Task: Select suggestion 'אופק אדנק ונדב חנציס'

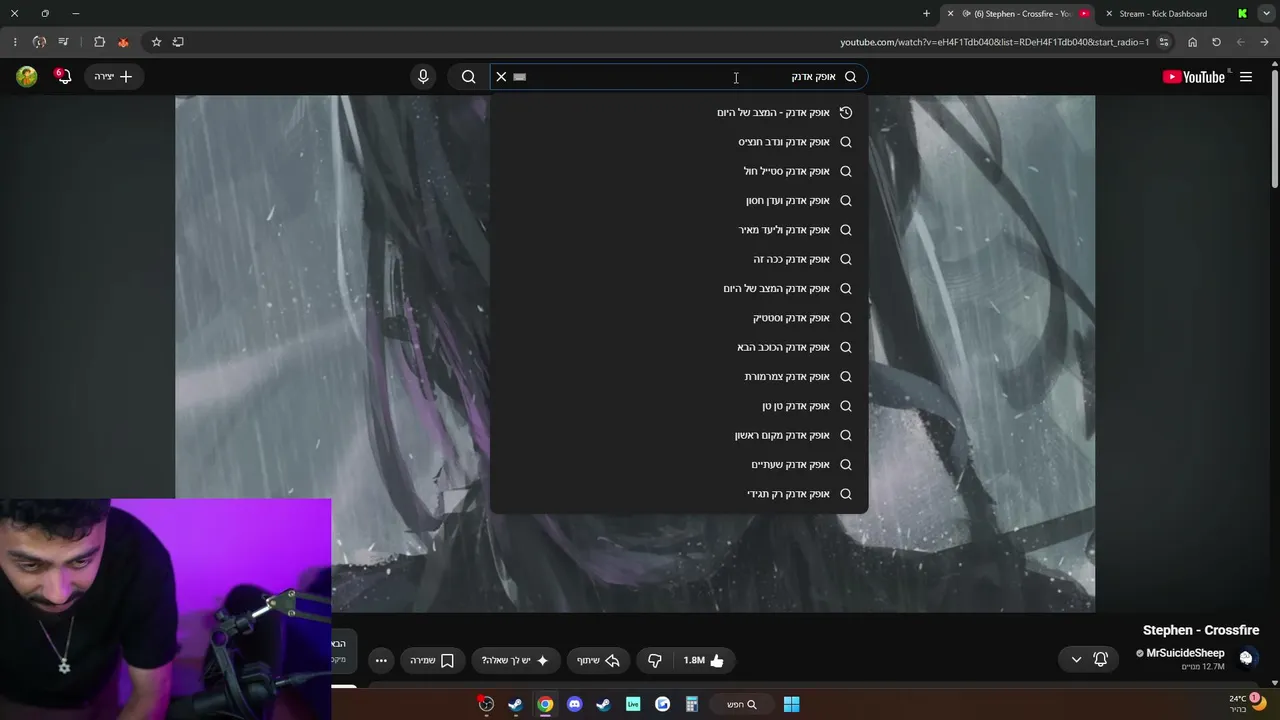Action: click(679, 142)
